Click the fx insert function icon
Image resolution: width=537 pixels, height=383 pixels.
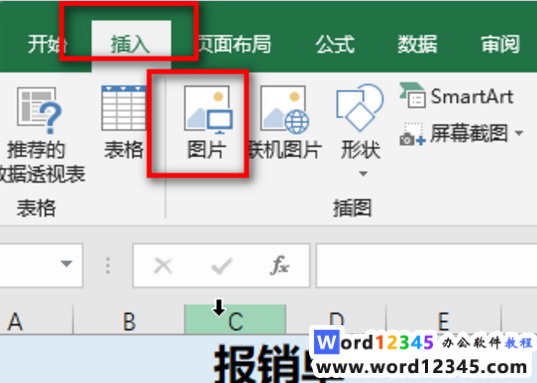[279, 265]
